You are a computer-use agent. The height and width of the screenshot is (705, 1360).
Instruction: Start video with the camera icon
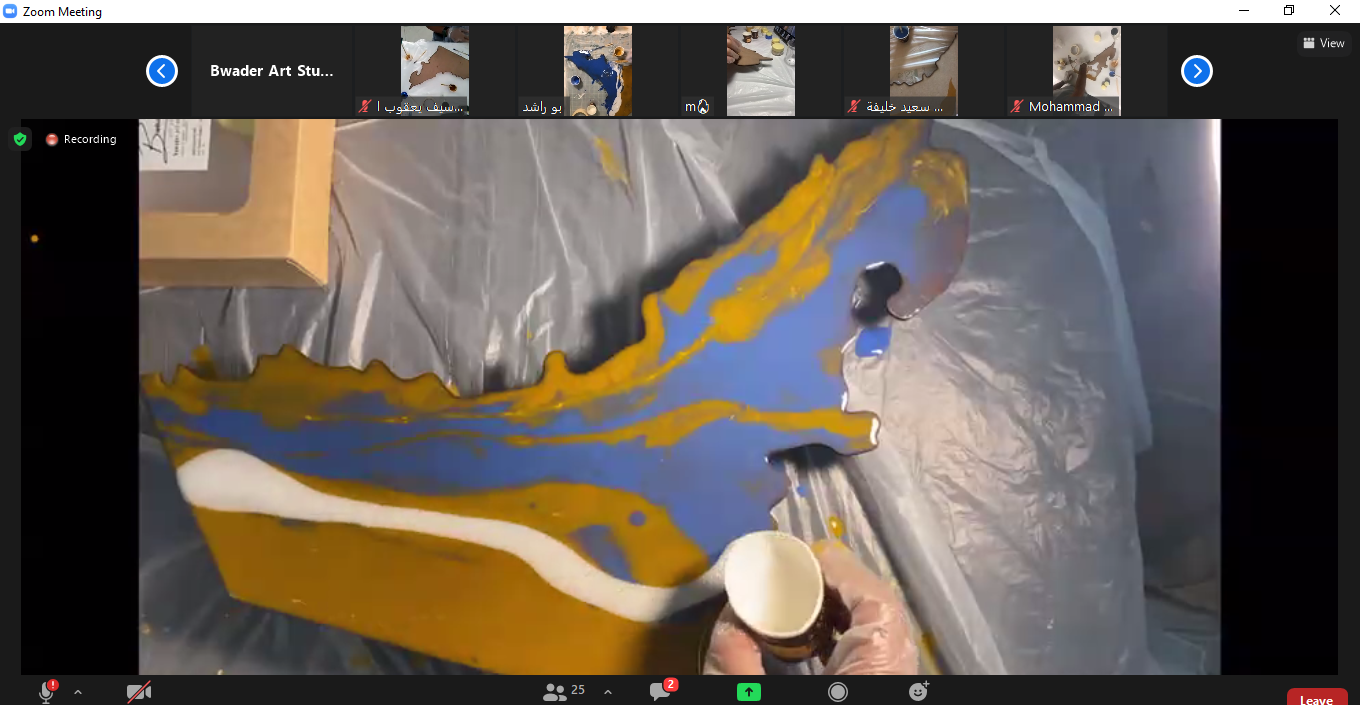[x=138, y=691]
